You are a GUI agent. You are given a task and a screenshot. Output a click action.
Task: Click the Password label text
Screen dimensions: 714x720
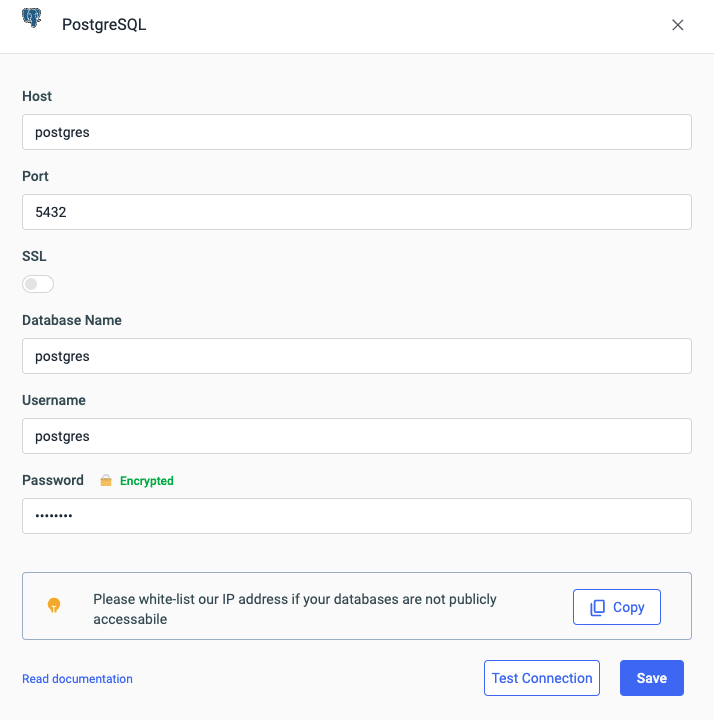[53, 480]
